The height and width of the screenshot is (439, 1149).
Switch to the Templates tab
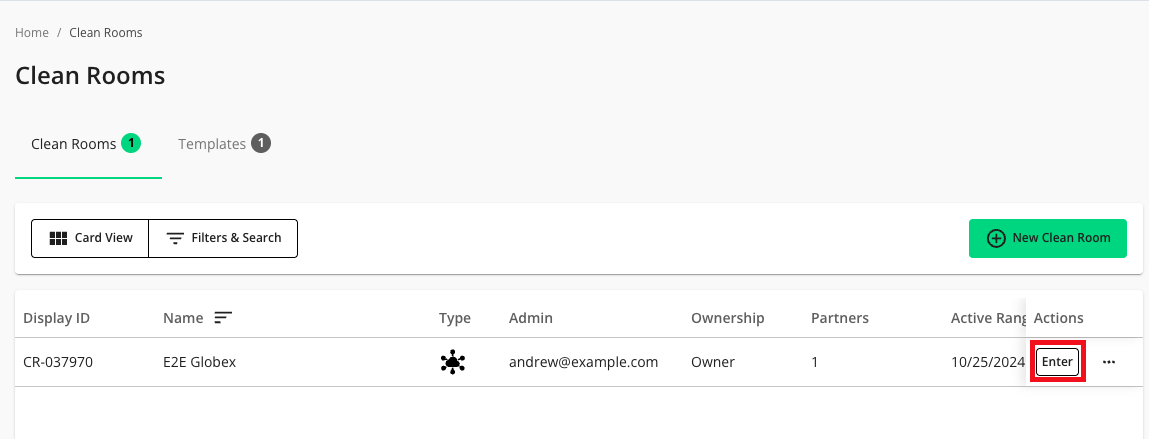tap(212, 144)
